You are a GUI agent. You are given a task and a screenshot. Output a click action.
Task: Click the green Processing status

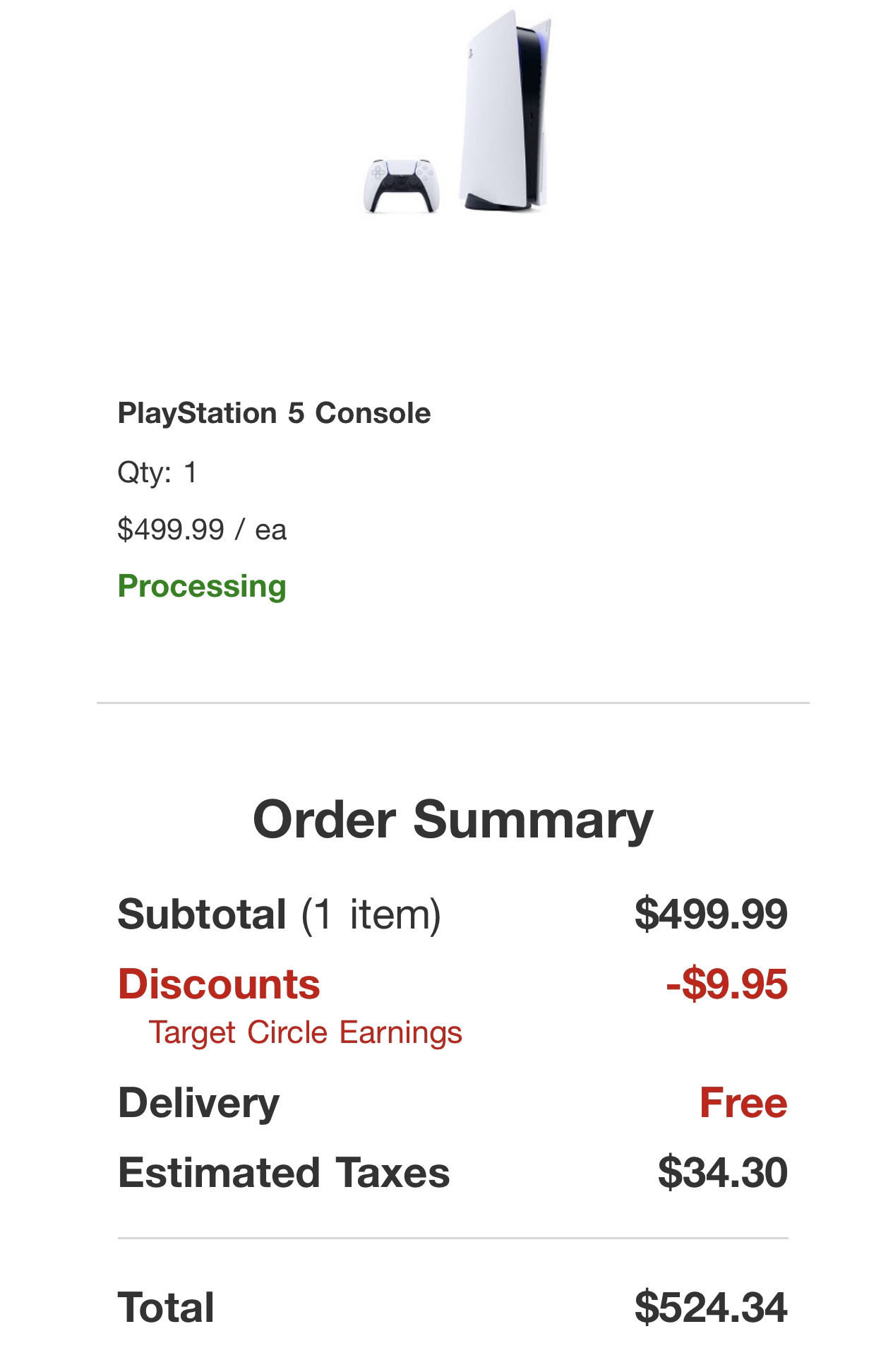coord(202,586)
